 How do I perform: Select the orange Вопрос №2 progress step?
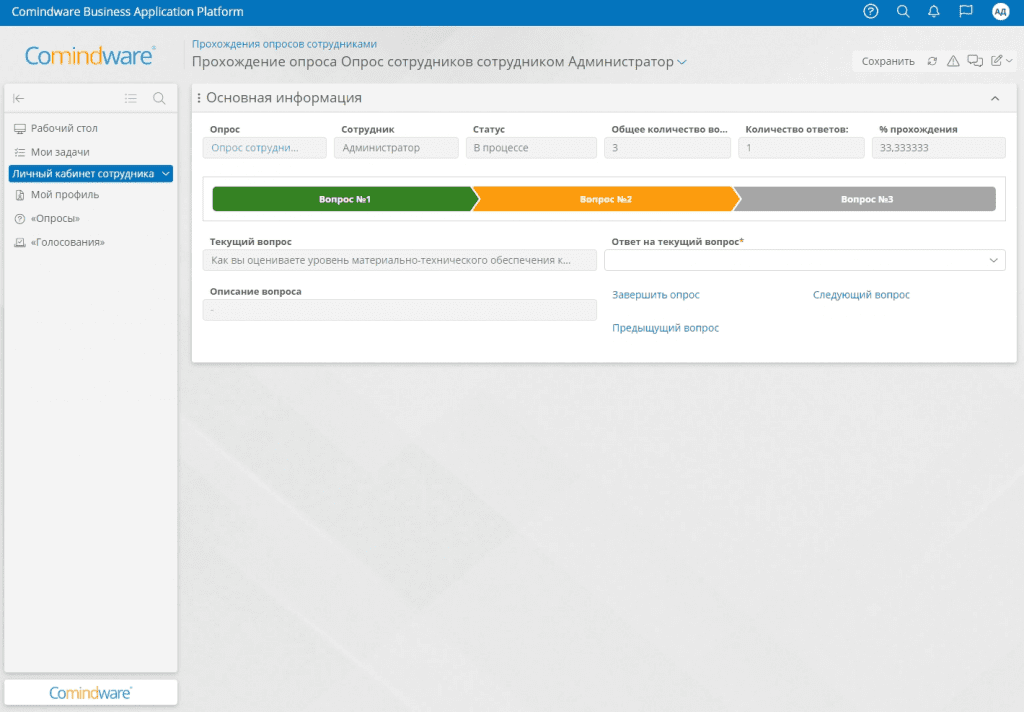[x=604, y=199]
